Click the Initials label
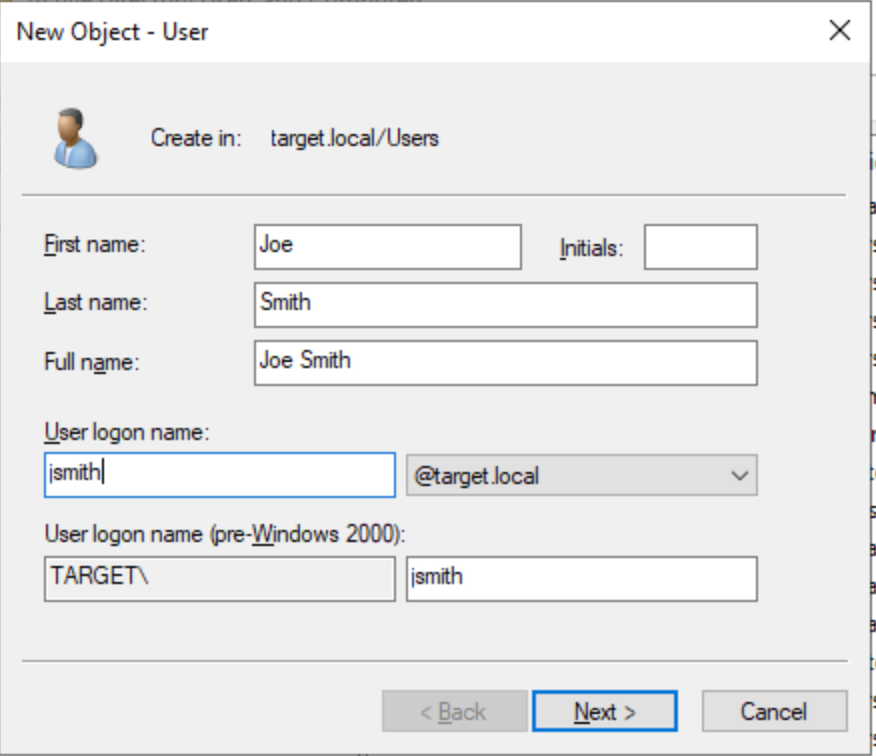876x756 pixels. [x=591, y=249]
